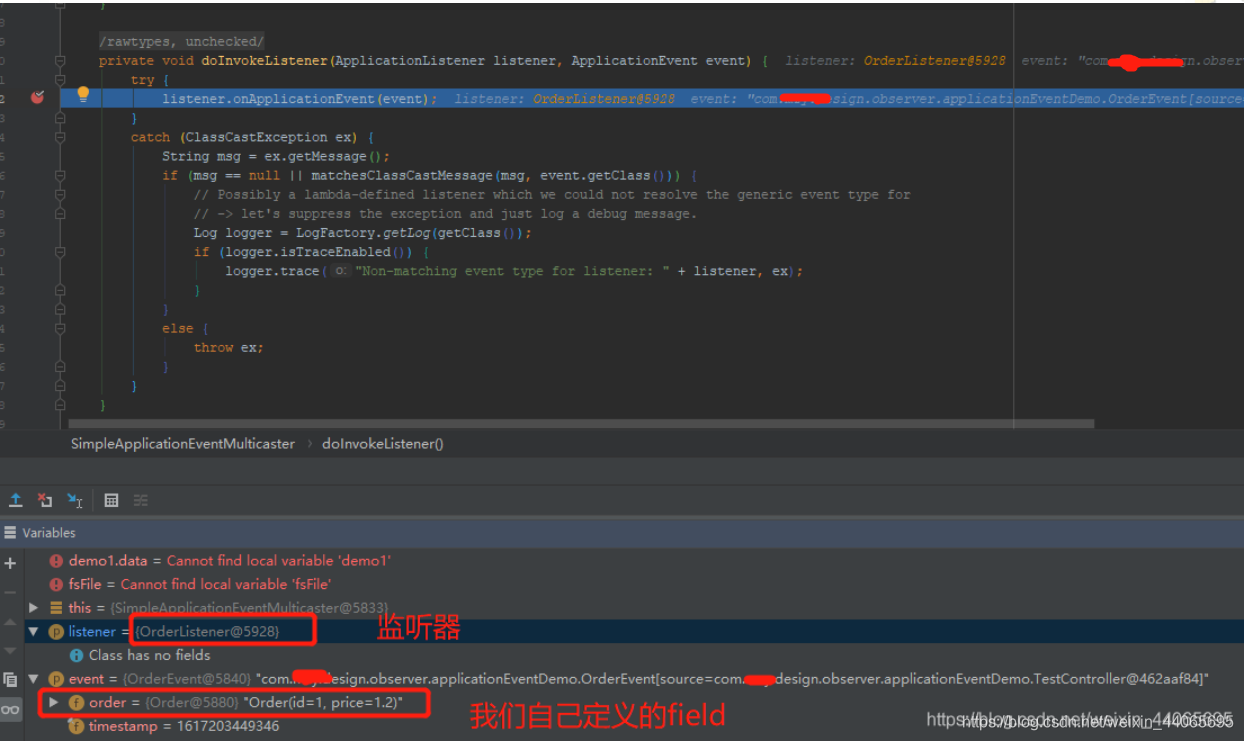Collapse the event variable node

click(x=34, y=679)
